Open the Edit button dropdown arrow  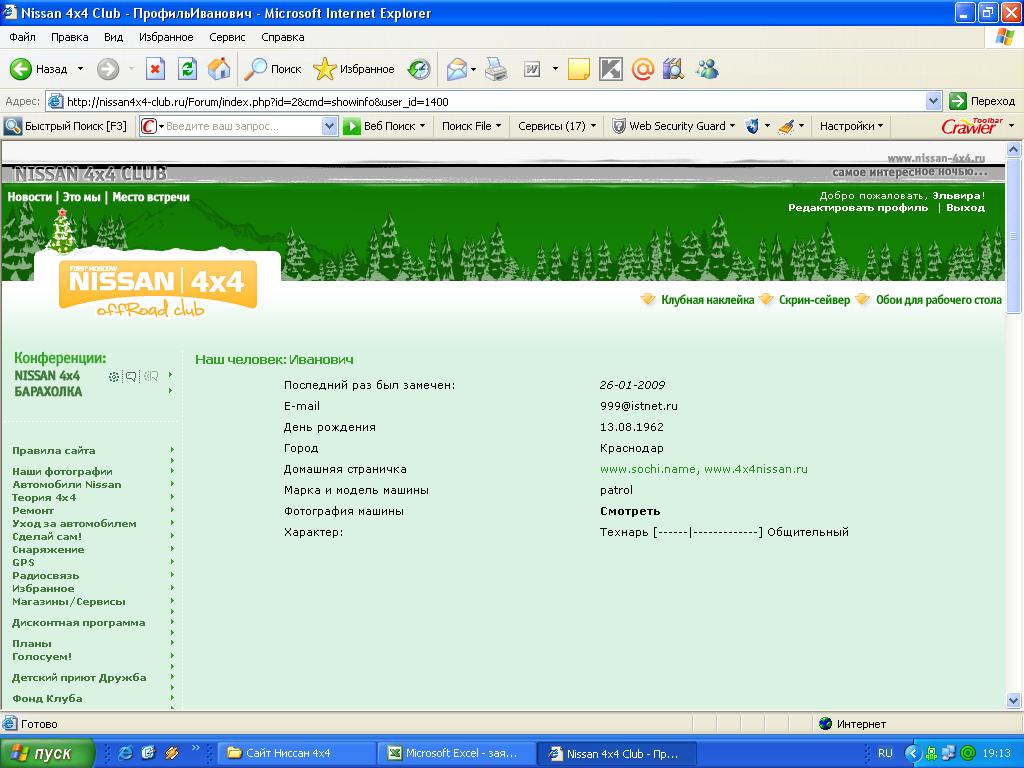555,69
